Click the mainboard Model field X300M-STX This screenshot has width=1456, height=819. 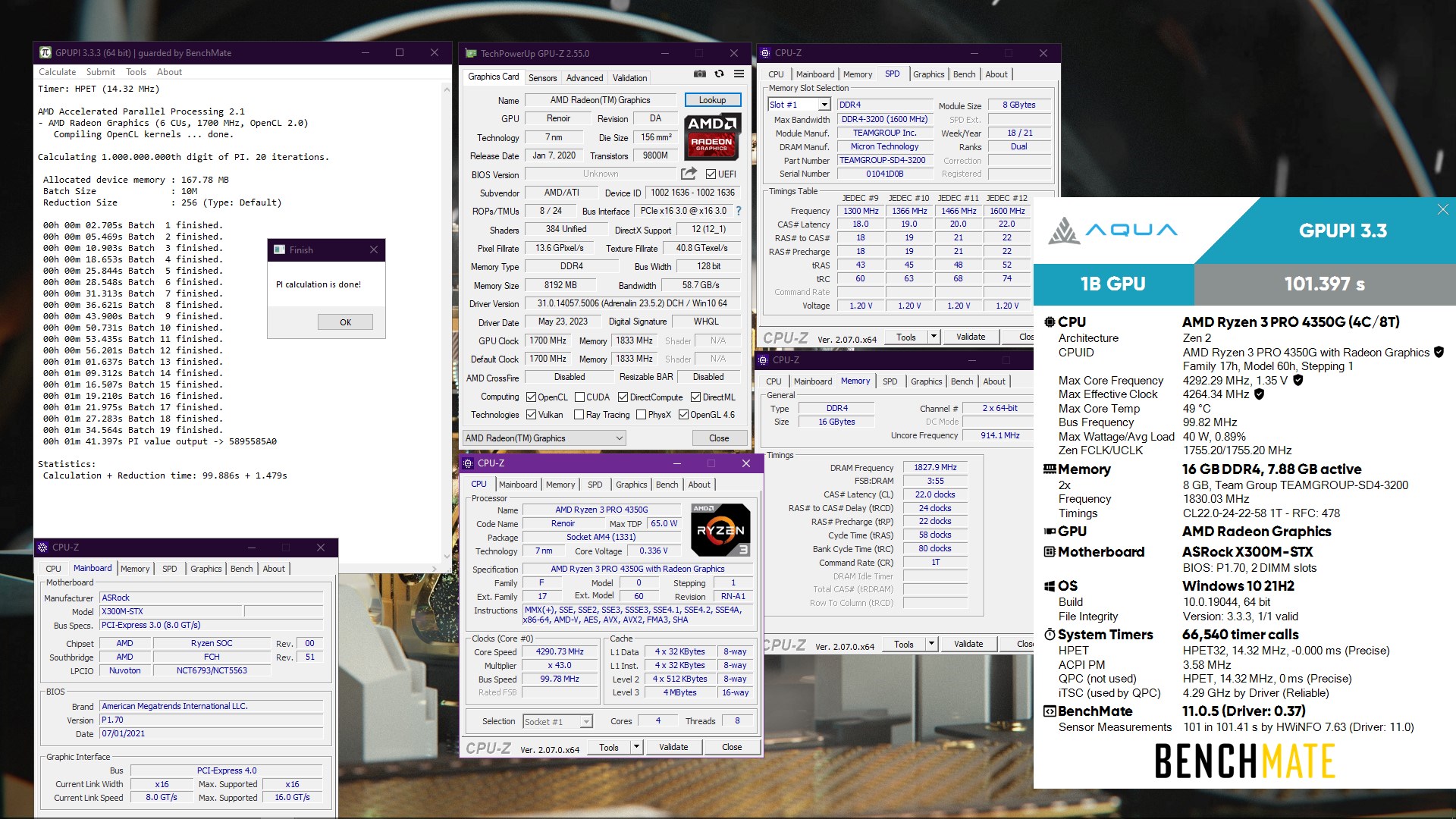point(171,611)
